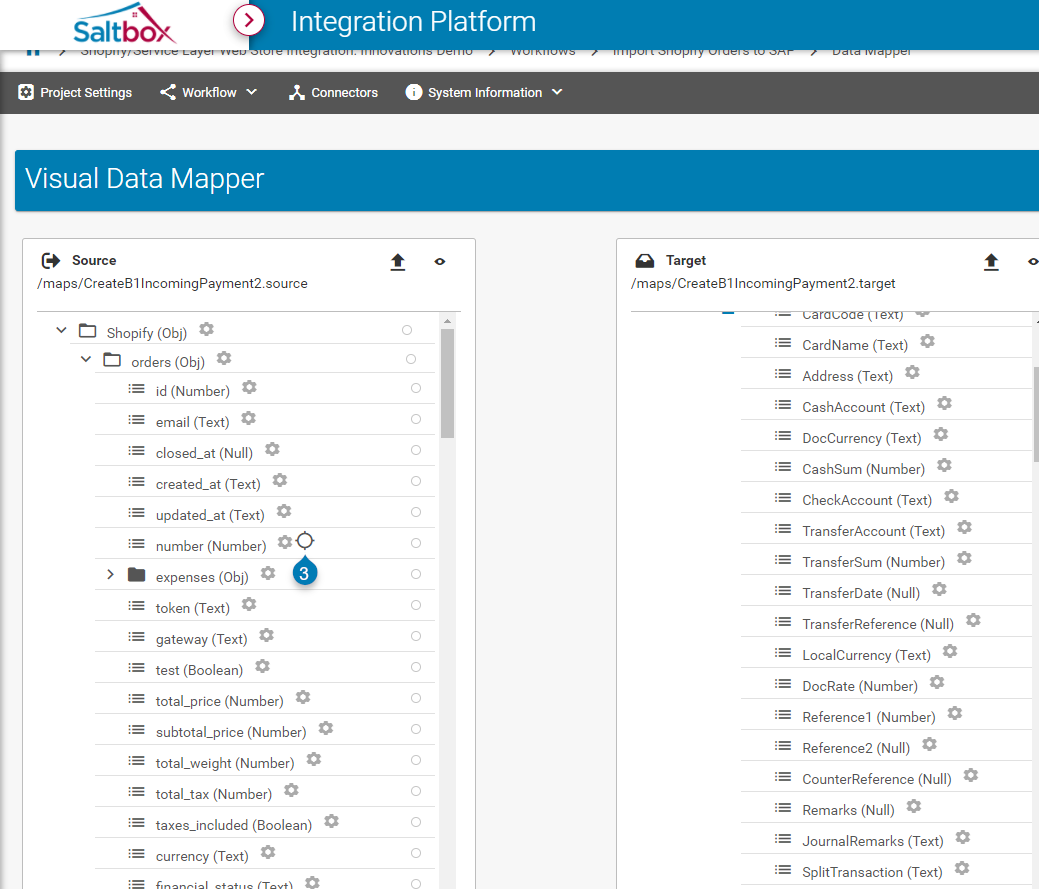Viewport: 1042px width, 889px height.
Task: Open the Connectors menu item
Action: (x=334, y=92)
